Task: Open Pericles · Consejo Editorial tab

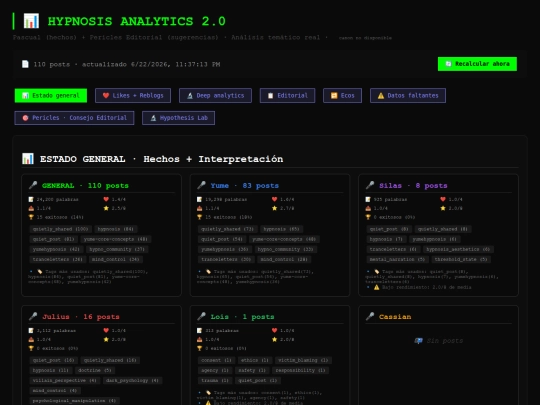Action: click(74, 118)
